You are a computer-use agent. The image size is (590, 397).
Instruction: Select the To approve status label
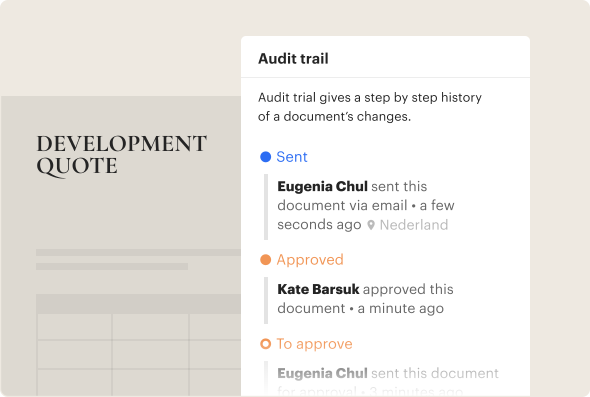(x=315, y=344)
